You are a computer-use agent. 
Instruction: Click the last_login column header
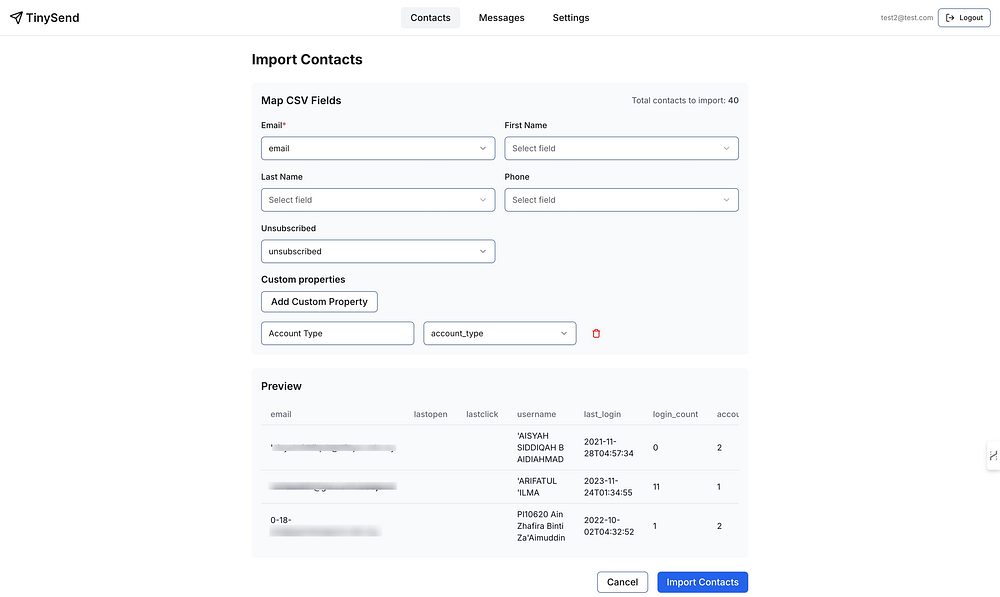(x=602, y=414)
